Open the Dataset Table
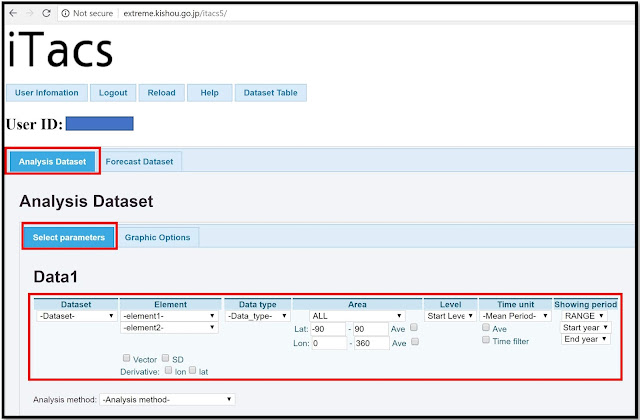This screenshot has width=640, height=420. tap(271, 93)
